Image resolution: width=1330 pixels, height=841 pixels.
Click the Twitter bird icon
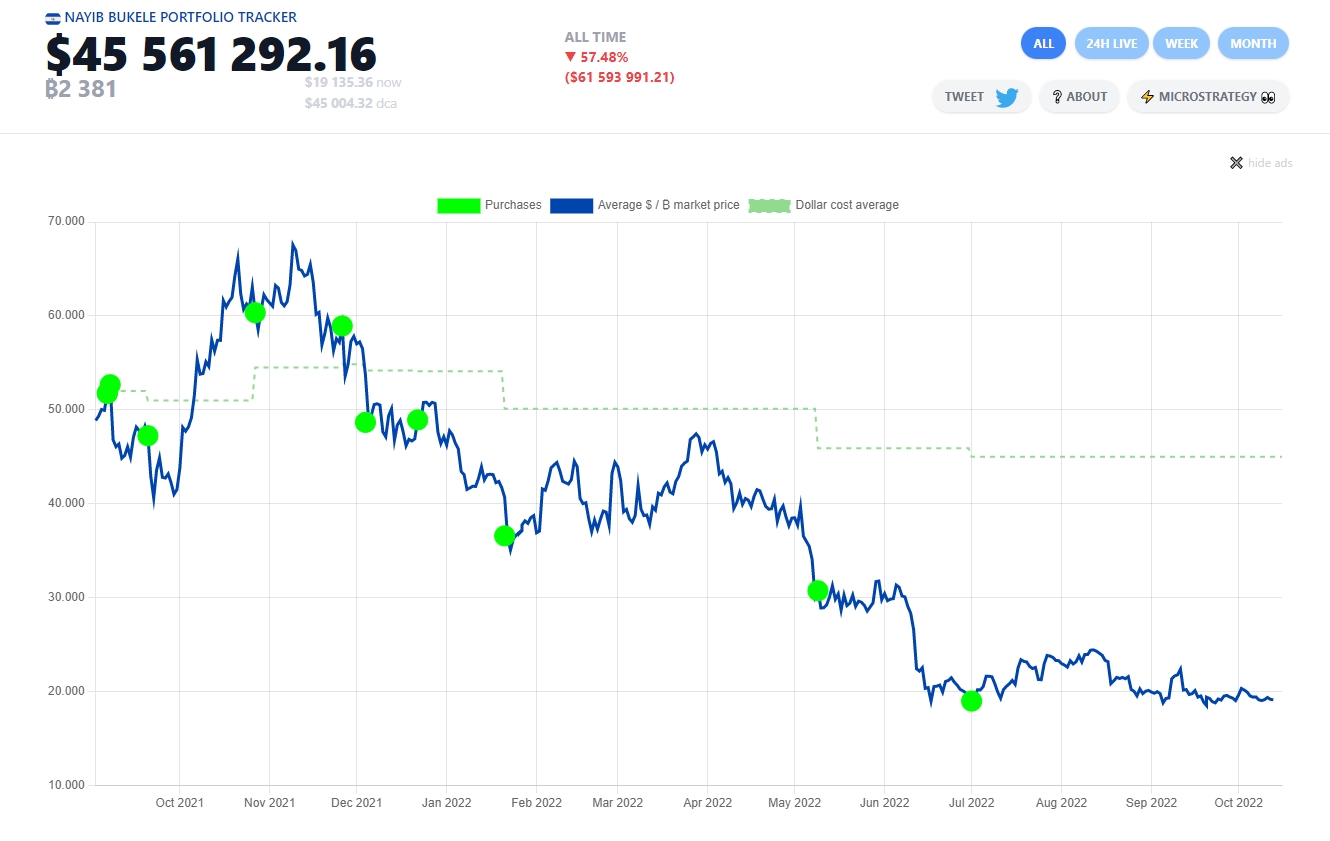tap(1006, 97)
